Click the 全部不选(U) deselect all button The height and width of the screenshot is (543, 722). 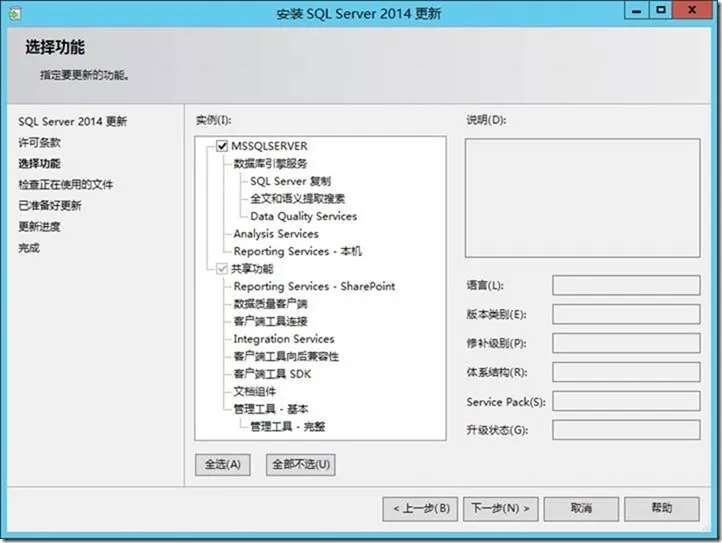click(301, 464)
